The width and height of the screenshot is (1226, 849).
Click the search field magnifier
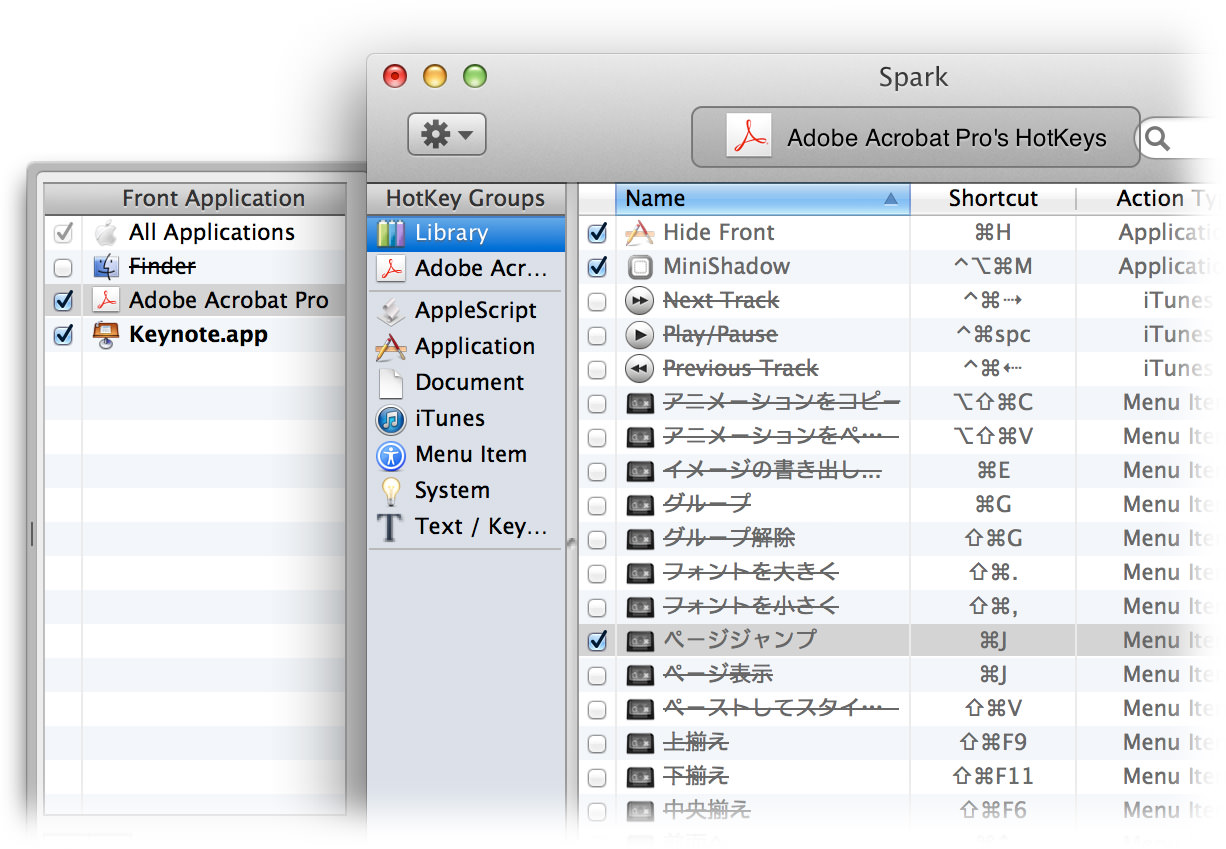pos(1158,138)
